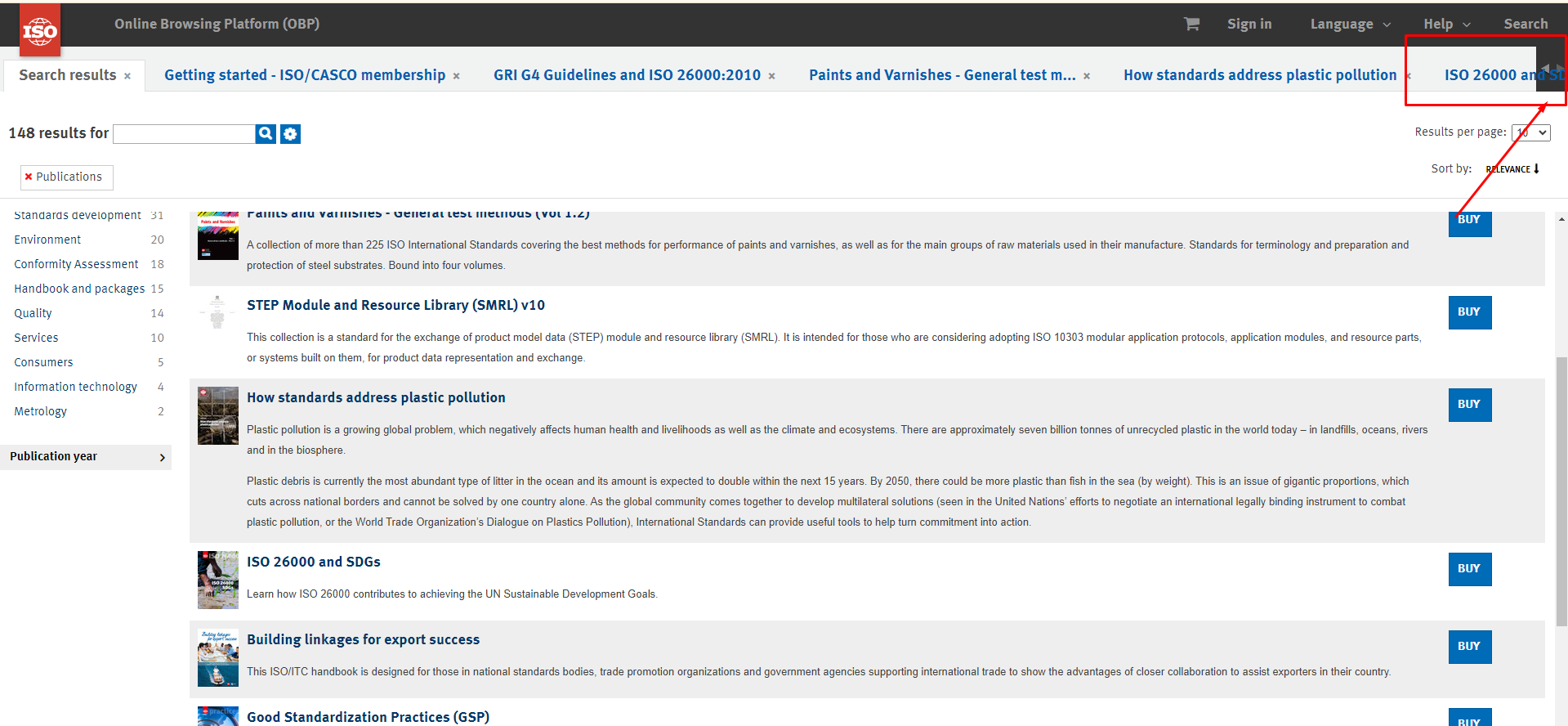
Task: Switch to Paints and Varnishes tab
Action: (942, 75)
